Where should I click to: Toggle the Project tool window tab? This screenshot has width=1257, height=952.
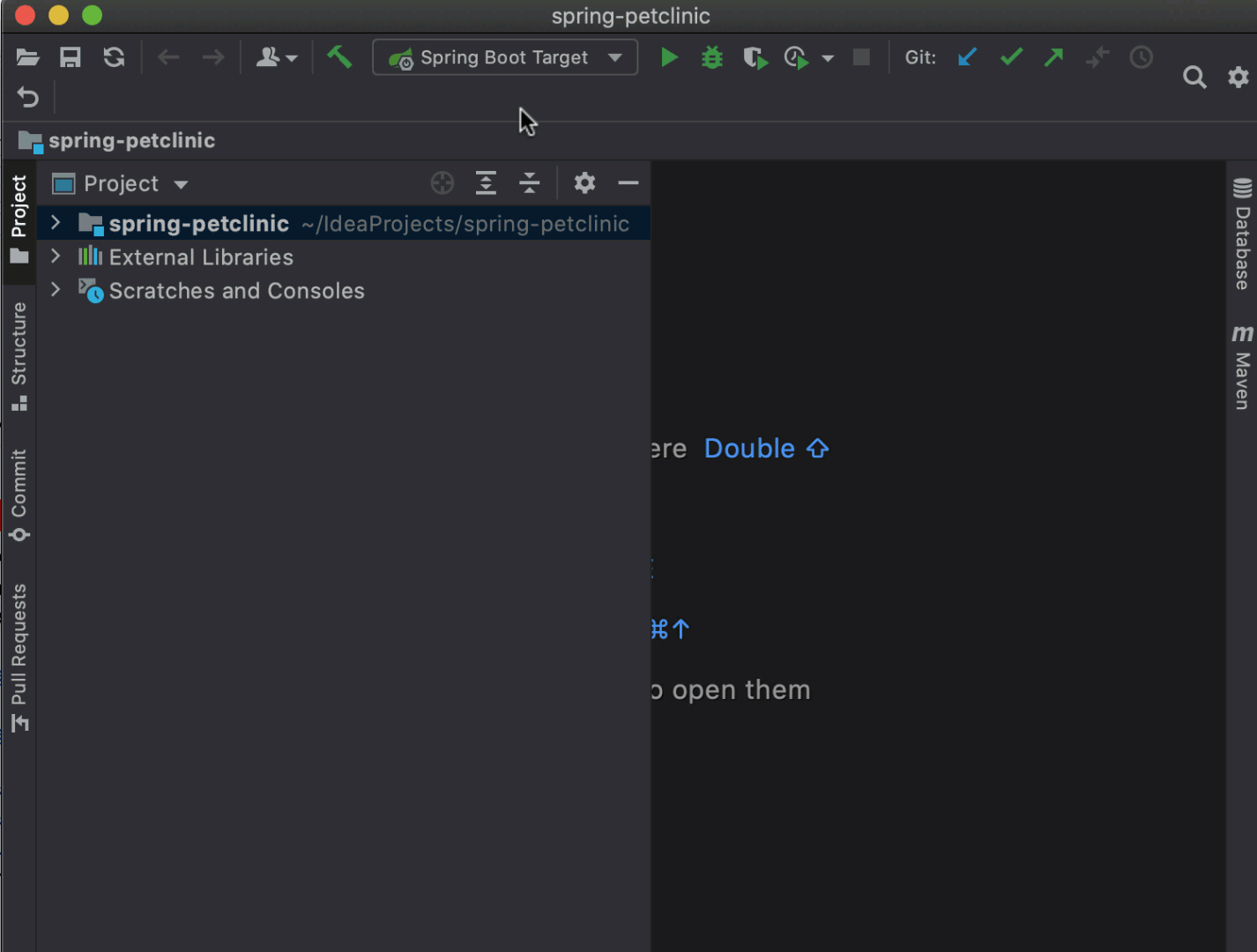(19, 220)
